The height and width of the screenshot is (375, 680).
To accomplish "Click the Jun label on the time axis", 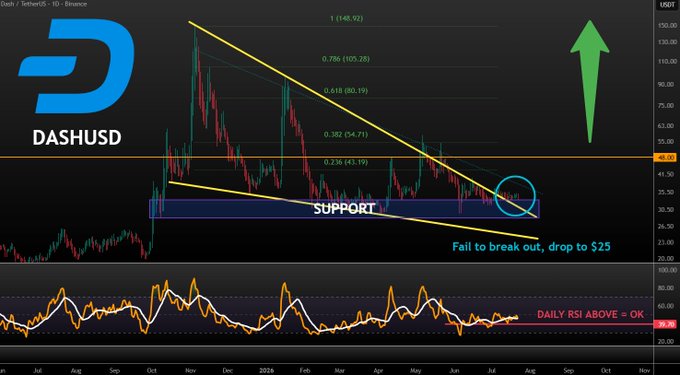I will tap(455, 371).
